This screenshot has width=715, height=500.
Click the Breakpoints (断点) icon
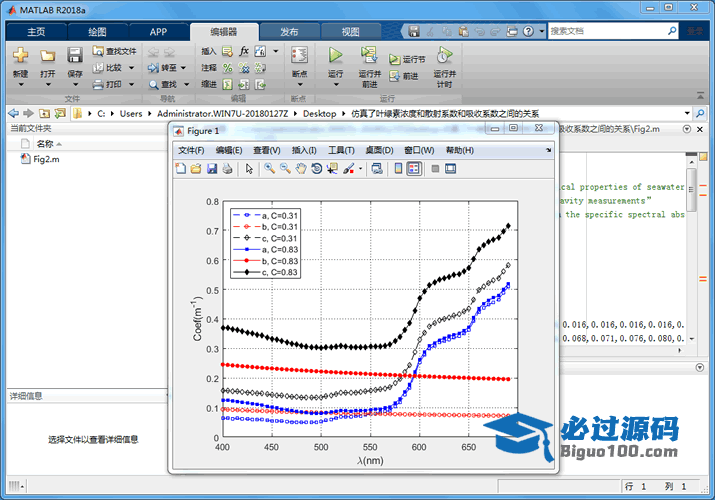pos(300,56)
